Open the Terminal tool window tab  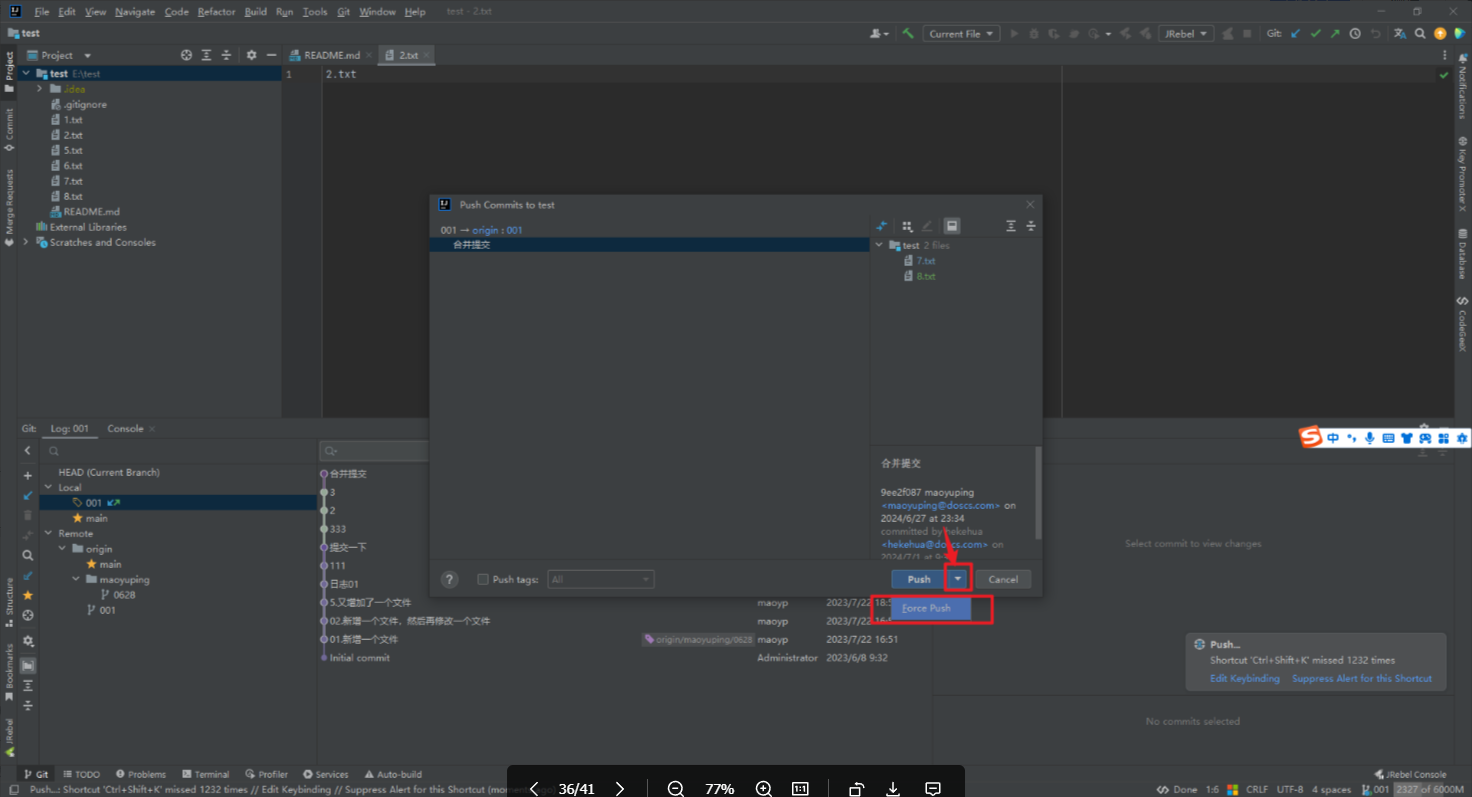click(205, 774)
